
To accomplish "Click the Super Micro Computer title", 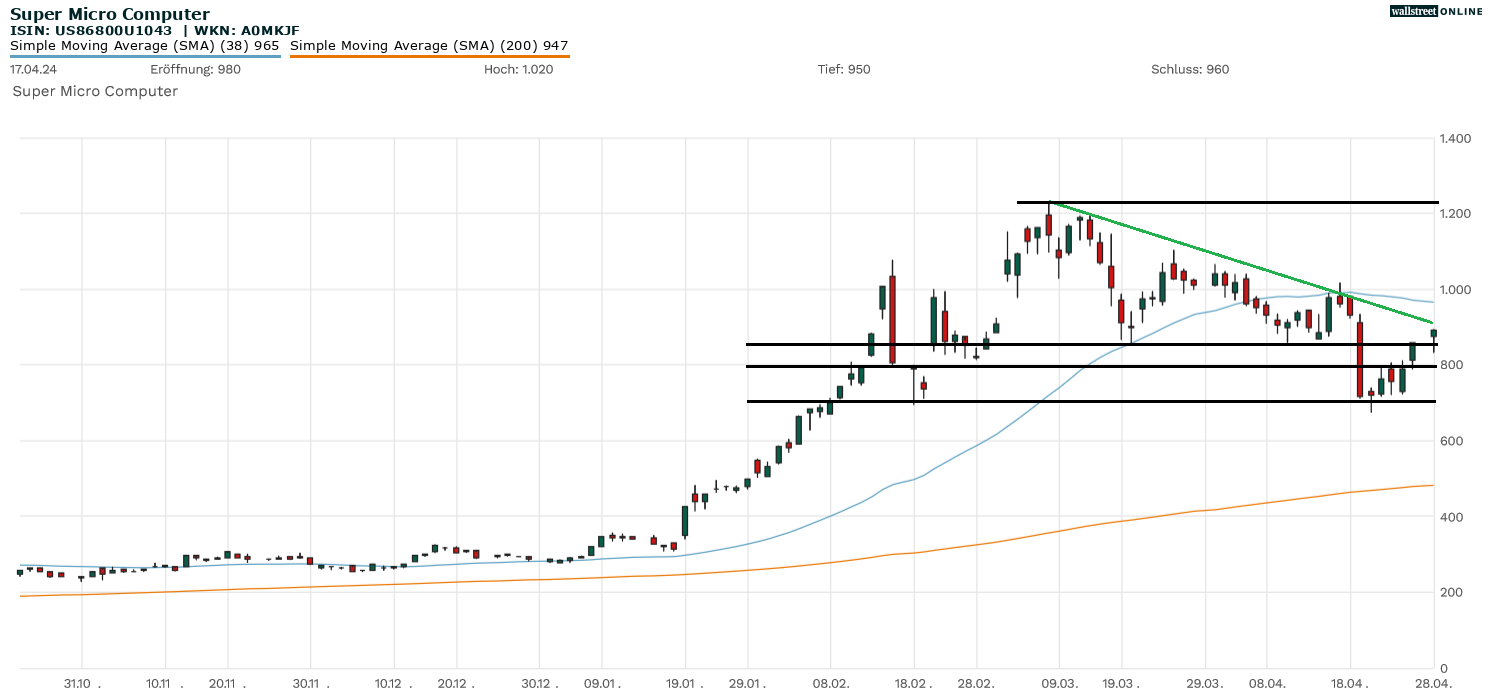I will pos(110,14).
